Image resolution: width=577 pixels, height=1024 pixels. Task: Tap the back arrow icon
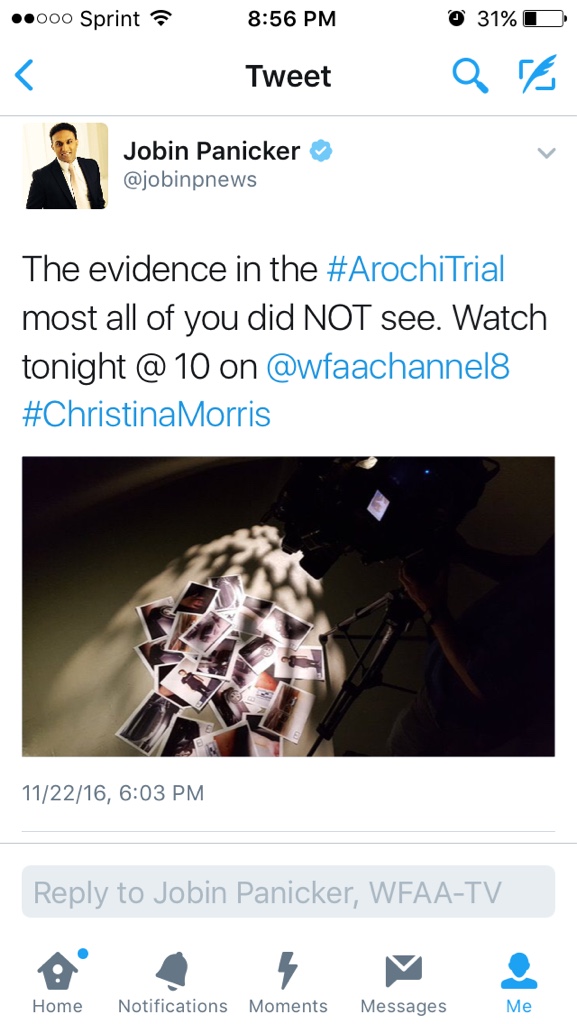[x=24, y=75]
